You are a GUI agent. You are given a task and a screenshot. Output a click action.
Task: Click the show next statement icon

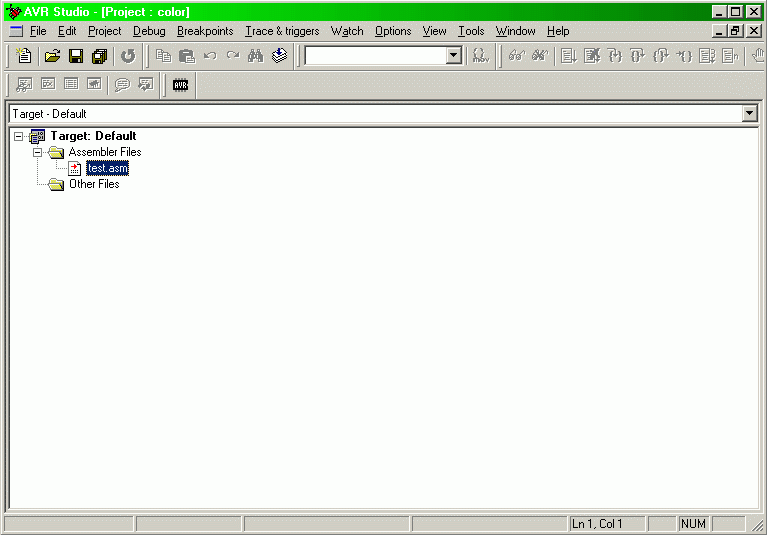730,56
